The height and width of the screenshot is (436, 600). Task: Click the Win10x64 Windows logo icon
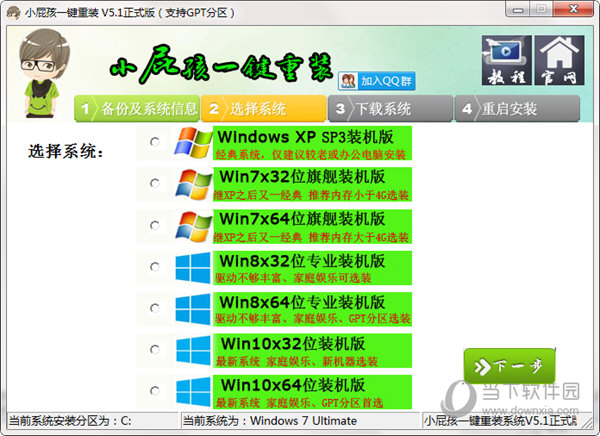(193, 392)
